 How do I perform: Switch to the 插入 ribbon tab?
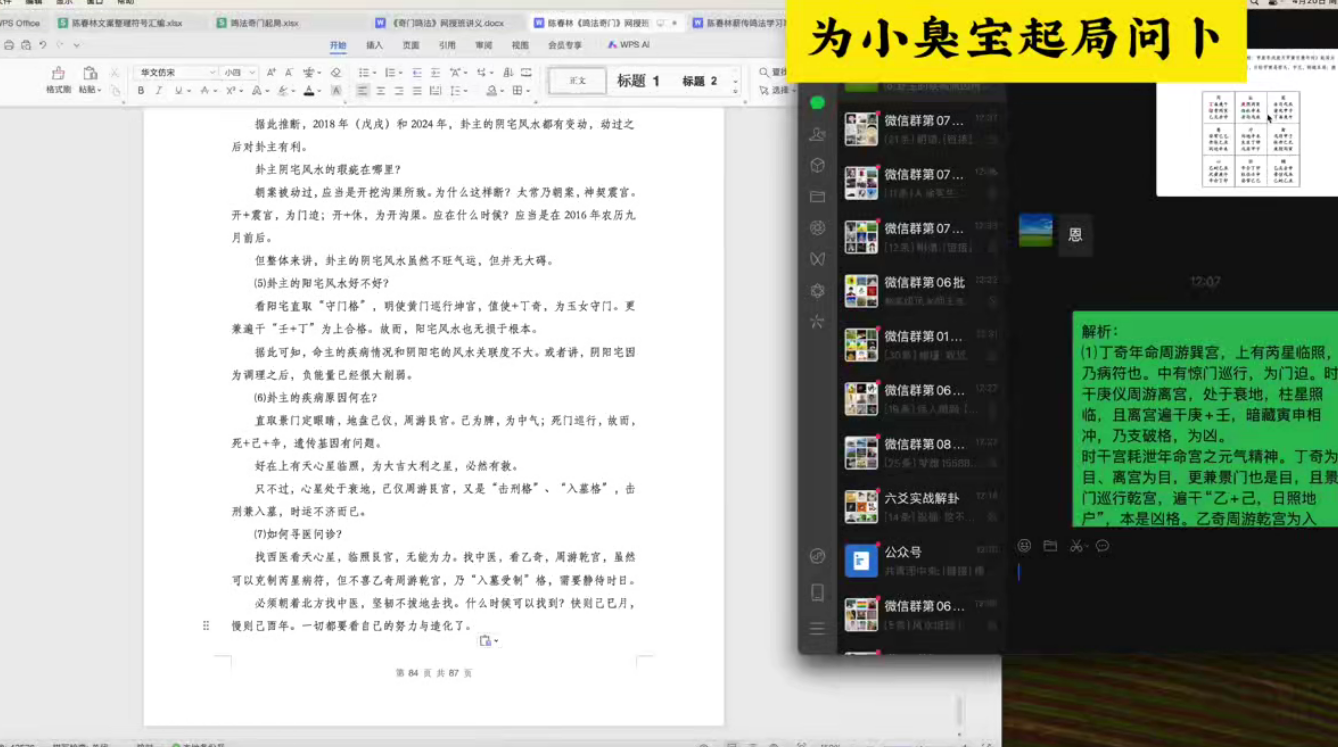coord(374,45)
